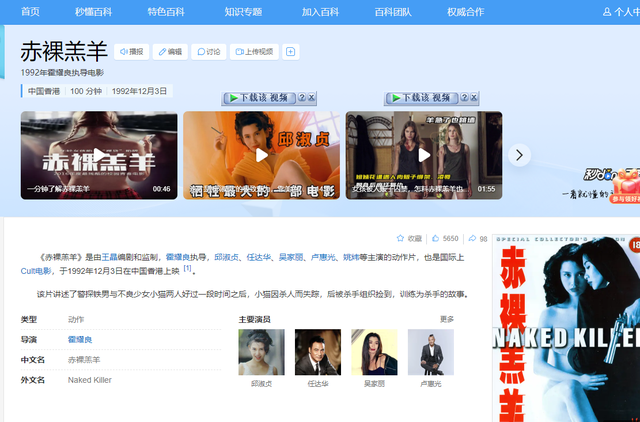Open the 首页 nav item

click(30, 12)
